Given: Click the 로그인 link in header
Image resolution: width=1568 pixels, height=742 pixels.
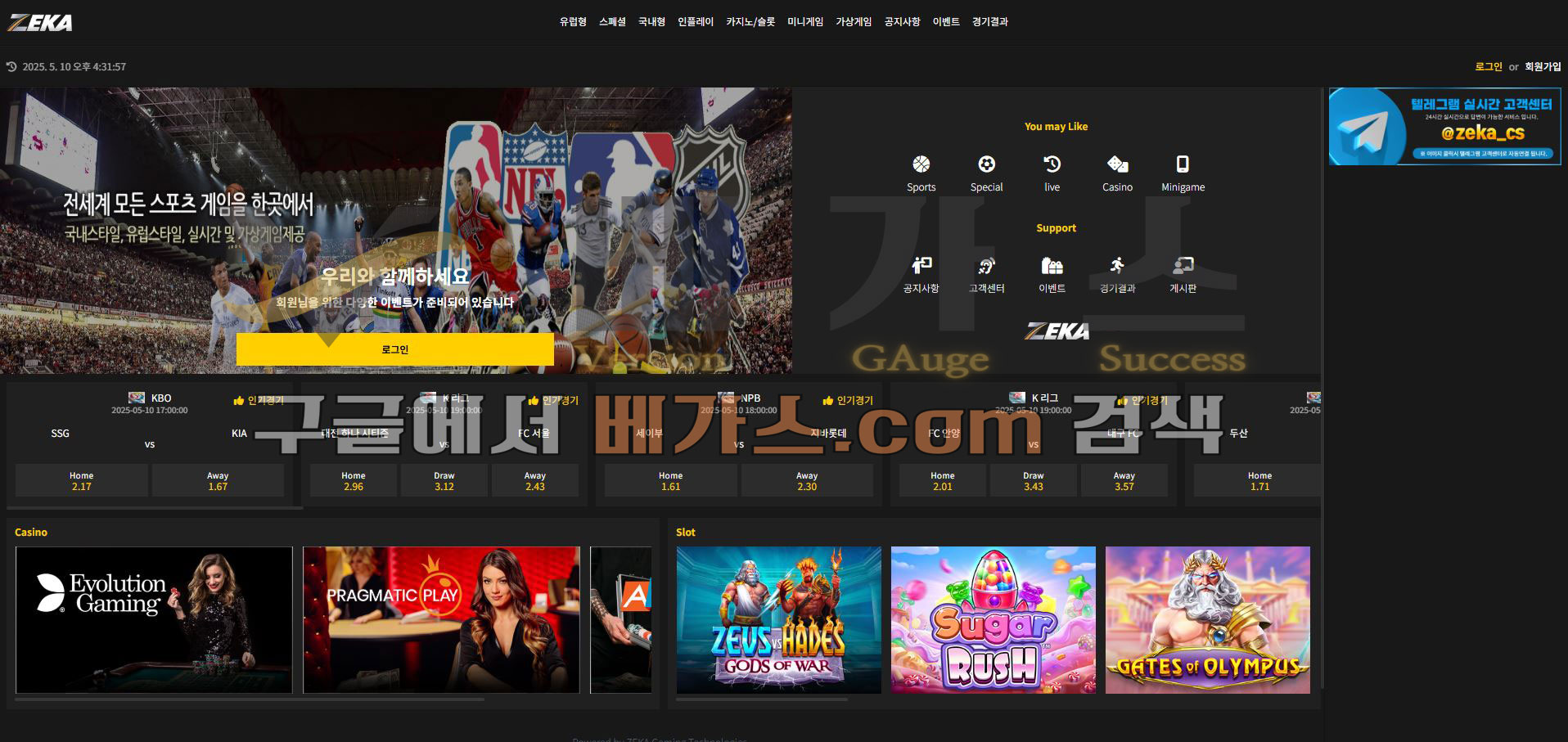Looking at the screenshot, I should click(1489, 67).
